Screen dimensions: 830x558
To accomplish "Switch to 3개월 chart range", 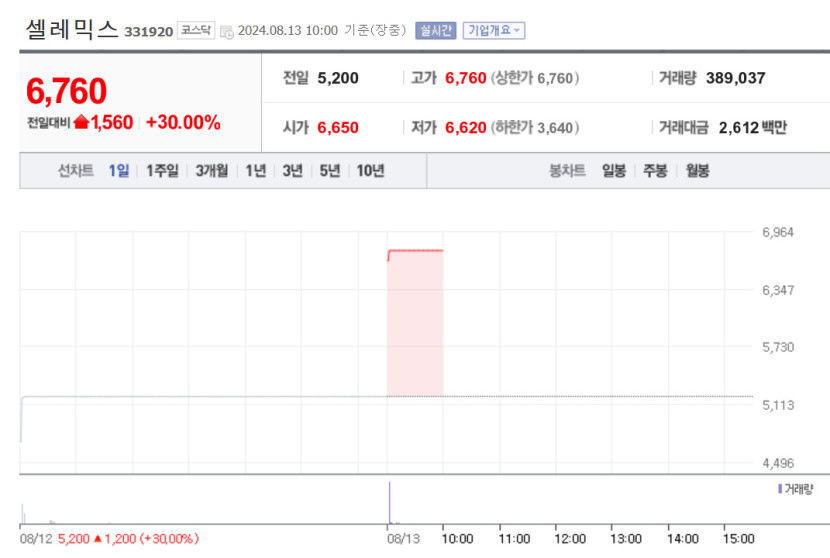I will tap(212, 170).
